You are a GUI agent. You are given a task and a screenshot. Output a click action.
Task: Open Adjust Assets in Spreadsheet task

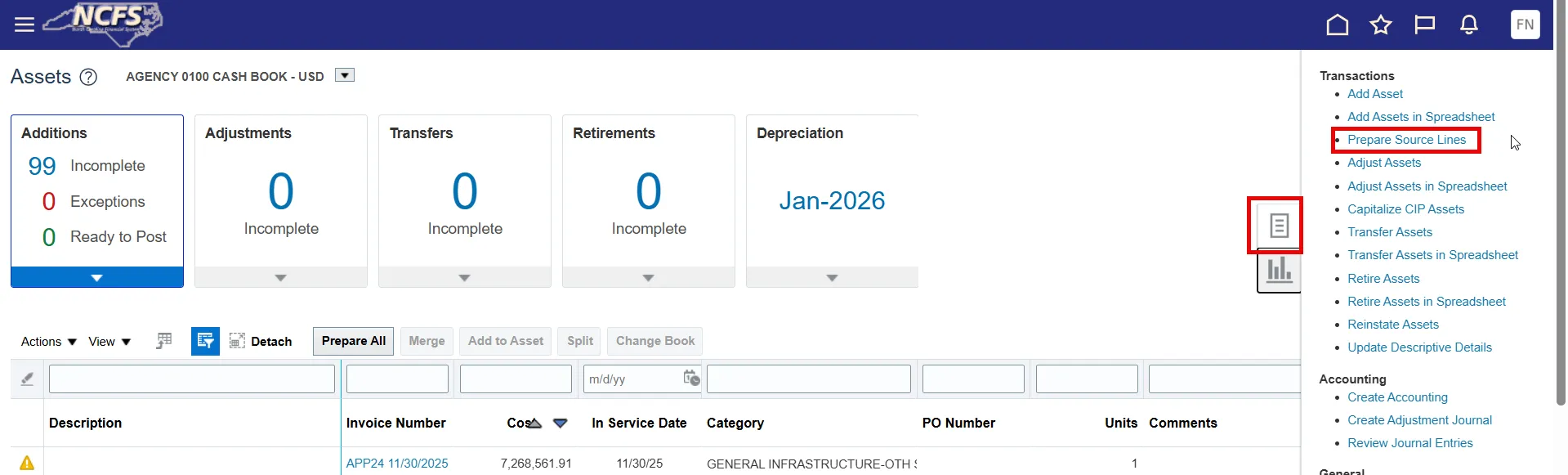tap(1427, 186)
